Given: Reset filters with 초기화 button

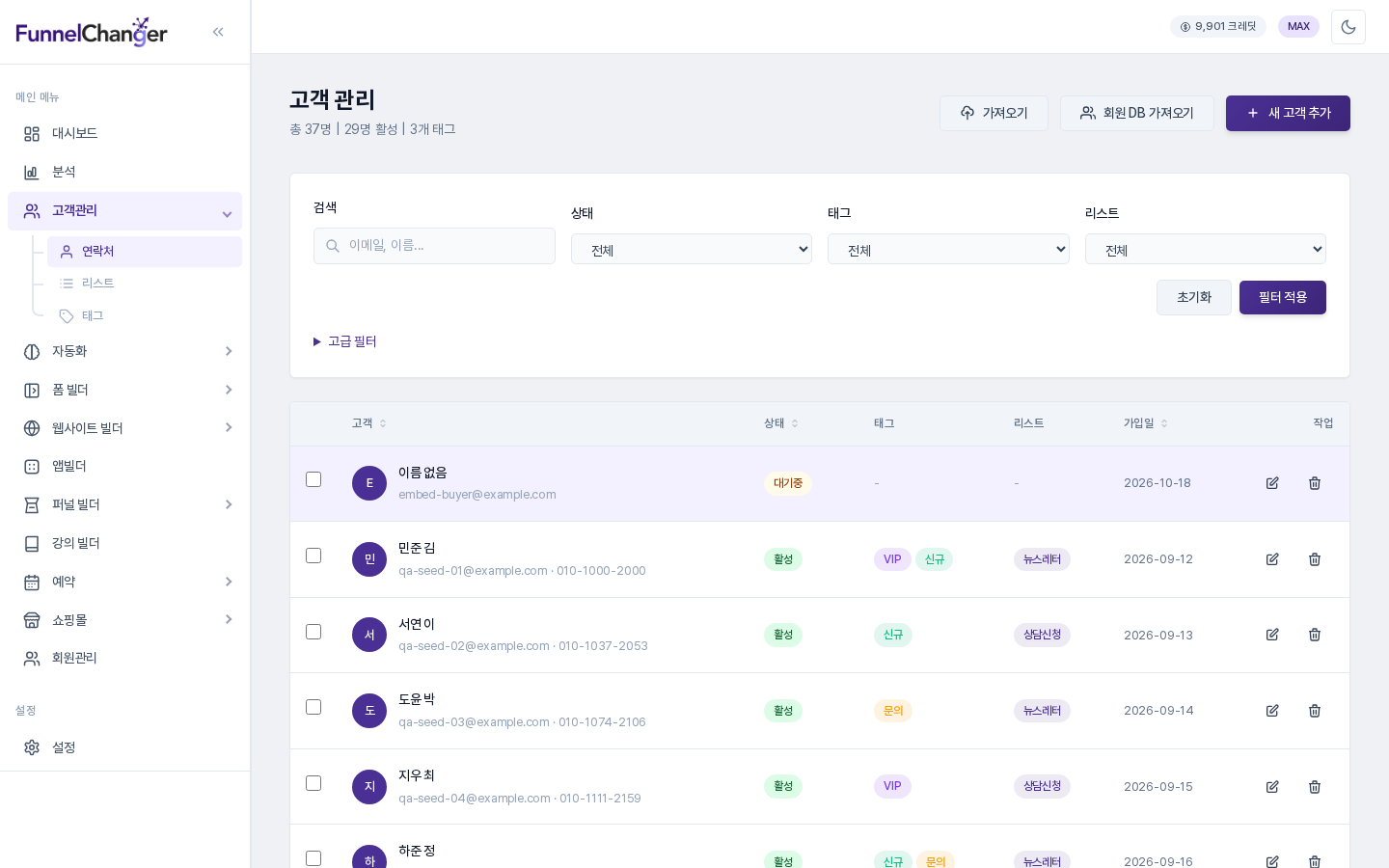Looking at the screenshot, I should coord(1194,297).
